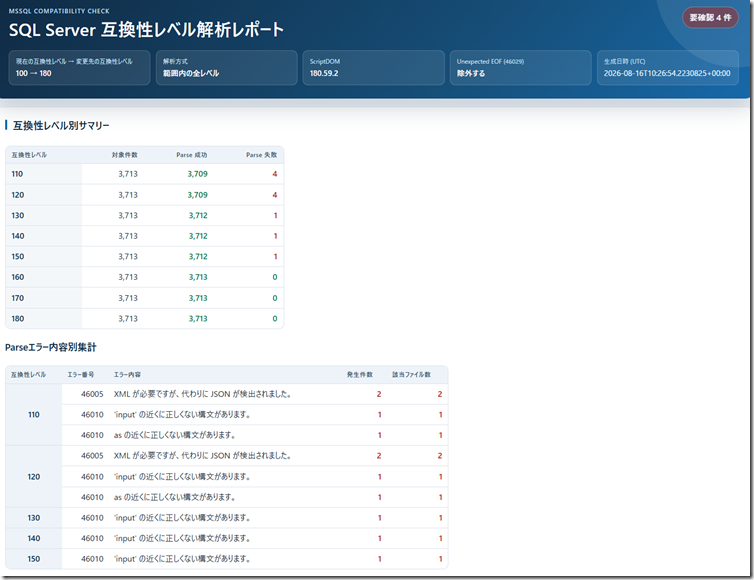Click error number 46005 under level 110
The height and width of the screenshot is (580, 754).
pyautogui.click(x=92, y=394)
